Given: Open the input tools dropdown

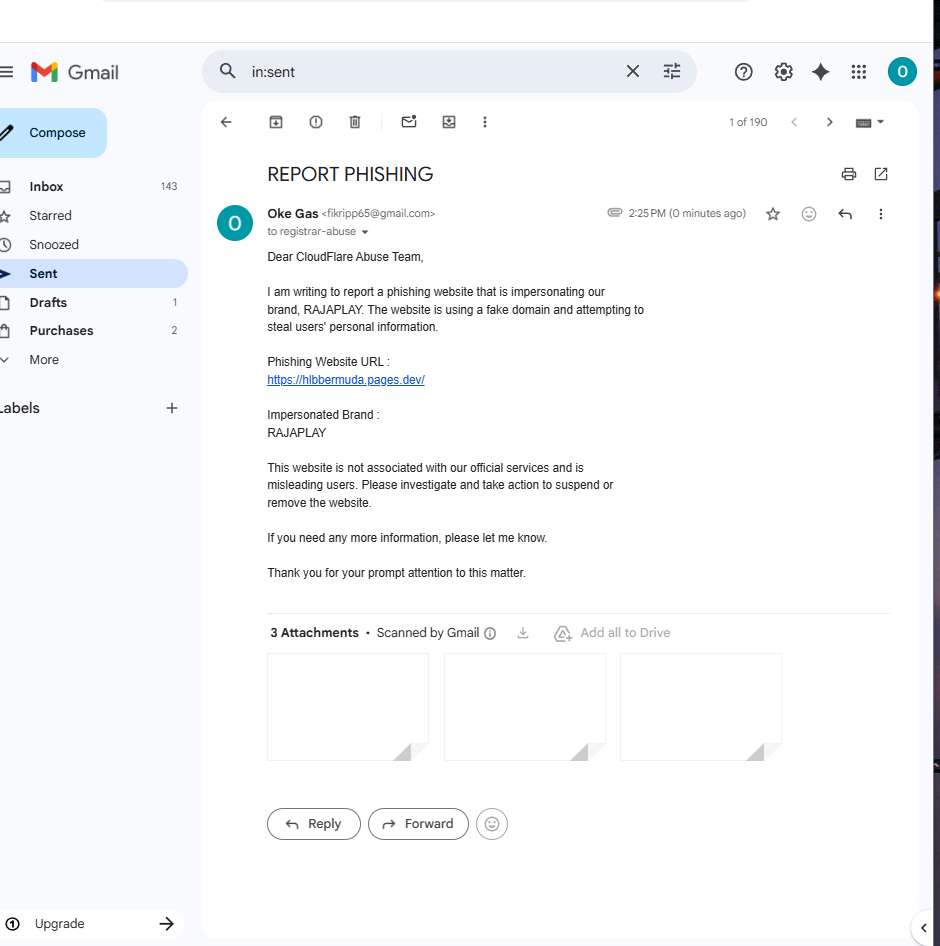Looking at the screenshot, I should 870,122.
